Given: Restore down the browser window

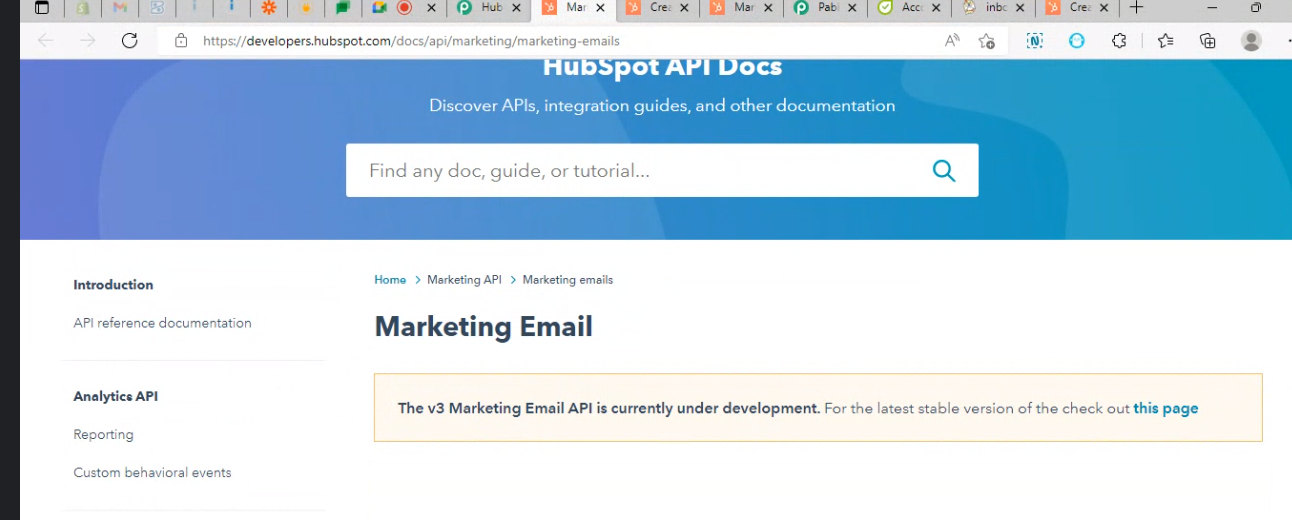Looking at the screenshot, I should pos(1255,8).
